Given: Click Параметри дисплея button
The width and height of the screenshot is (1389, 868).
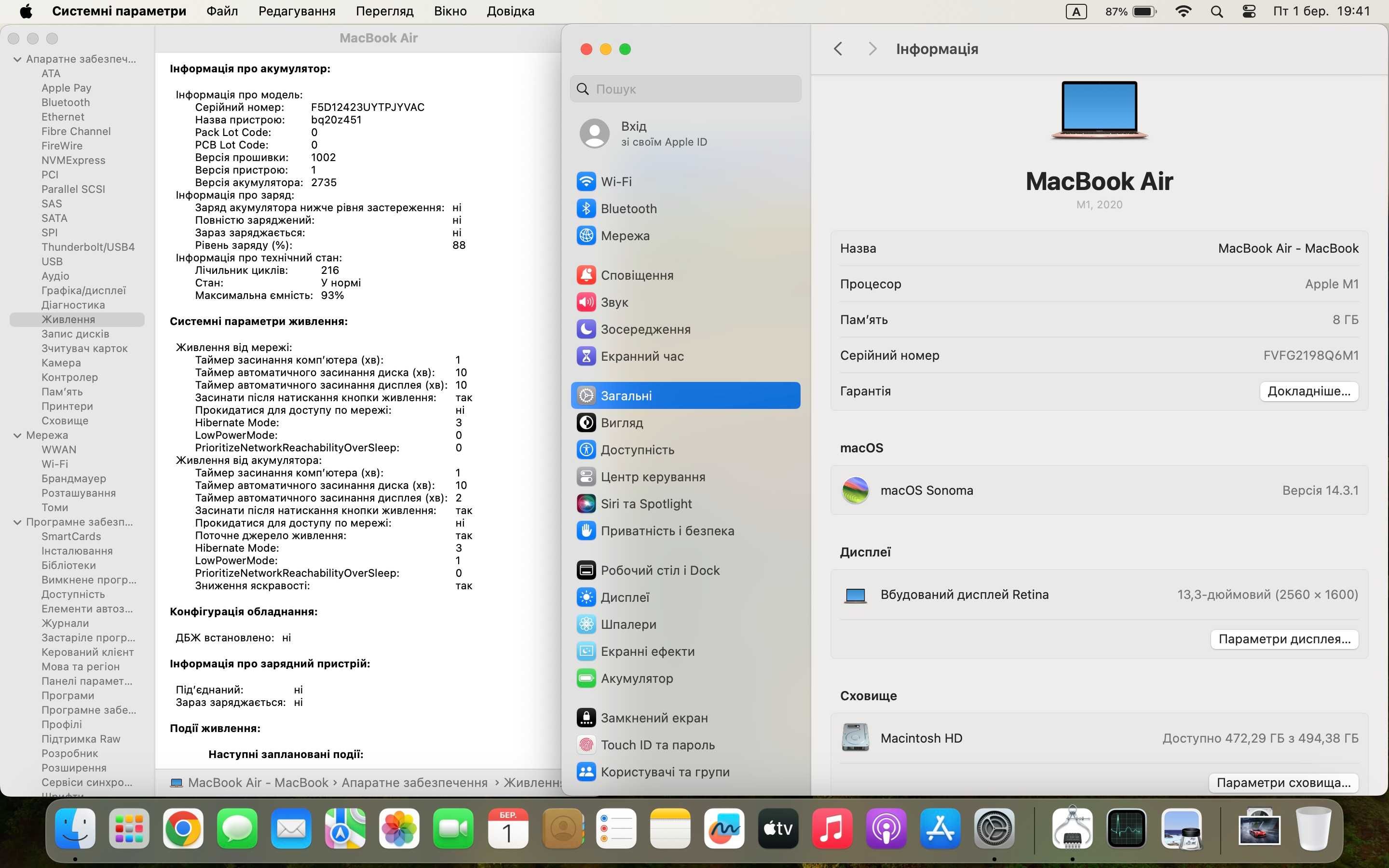Looking at the screenshot, I should click(1284, 639).
